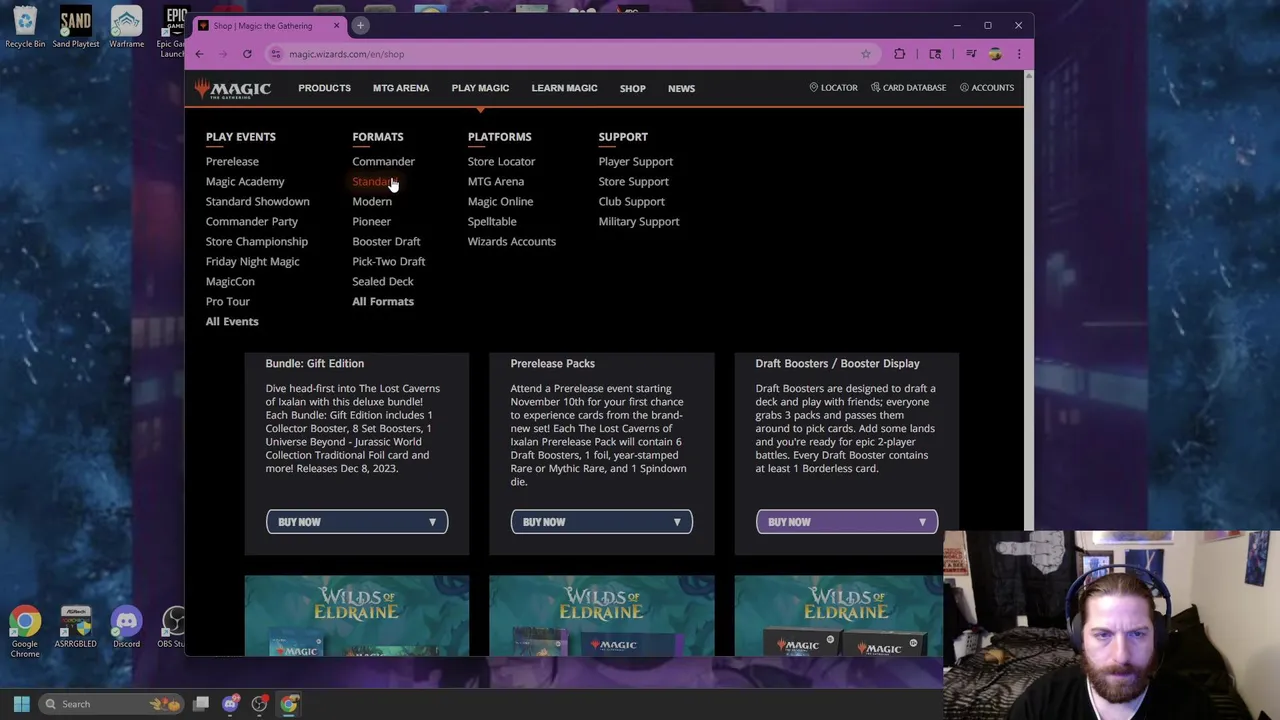Open Chrome media controls icon
The image size is (1280, 720).
(970, 54)
